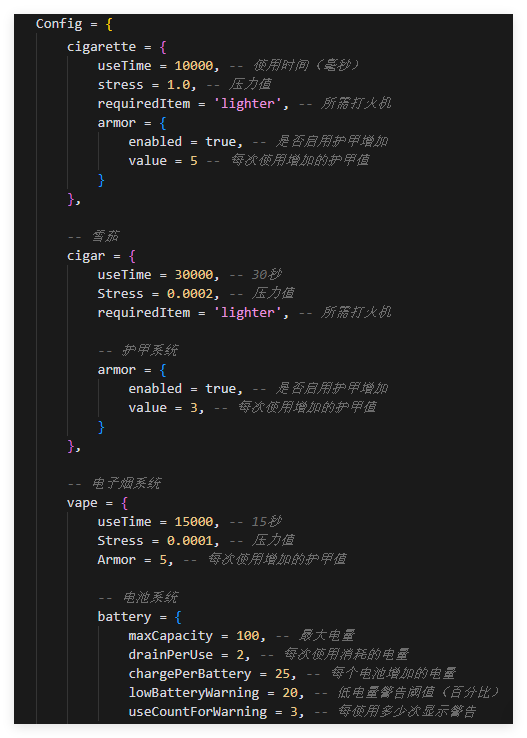Click the '每个电池增加的电量' comment
This screenshot has height=738, width=527.
click(393, 674)
